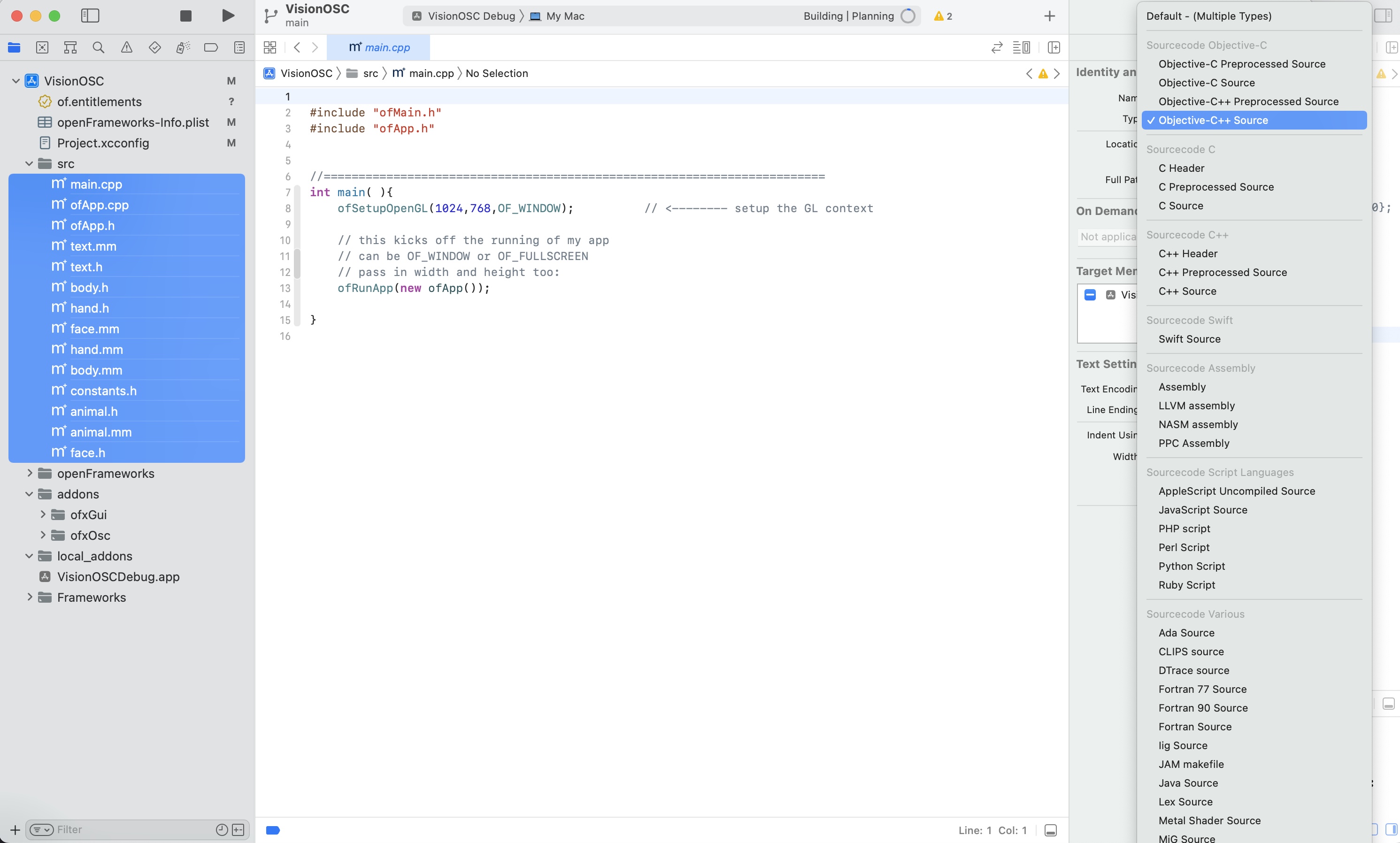Select ofApp.cpp in the file list
The width and height of the screenshot is (1400, 843).
click(100, 205)
